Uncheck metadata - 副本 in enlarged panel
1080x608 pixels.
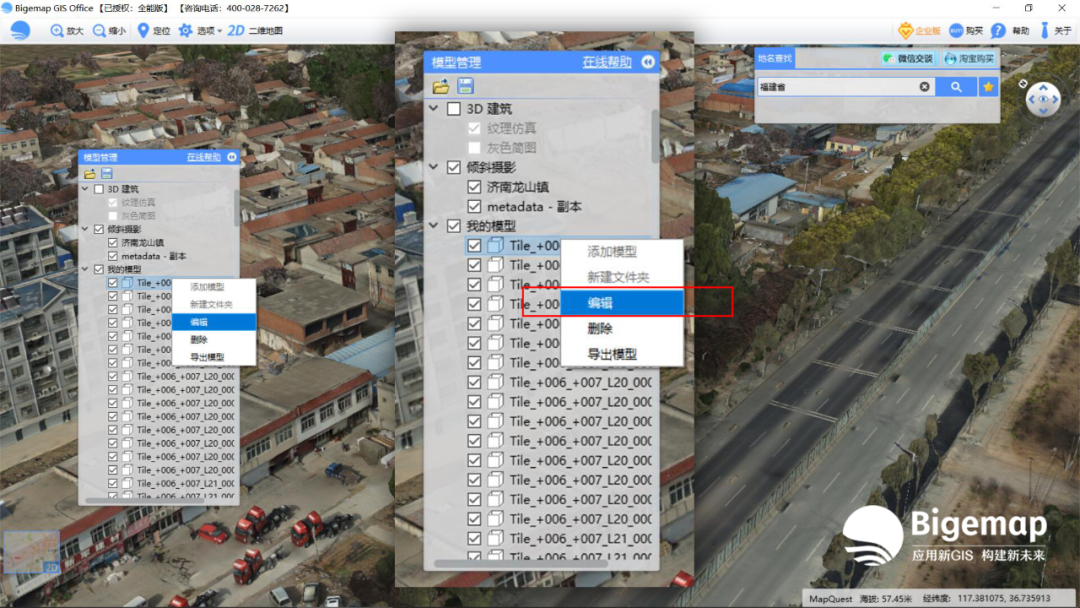(474, 207)
